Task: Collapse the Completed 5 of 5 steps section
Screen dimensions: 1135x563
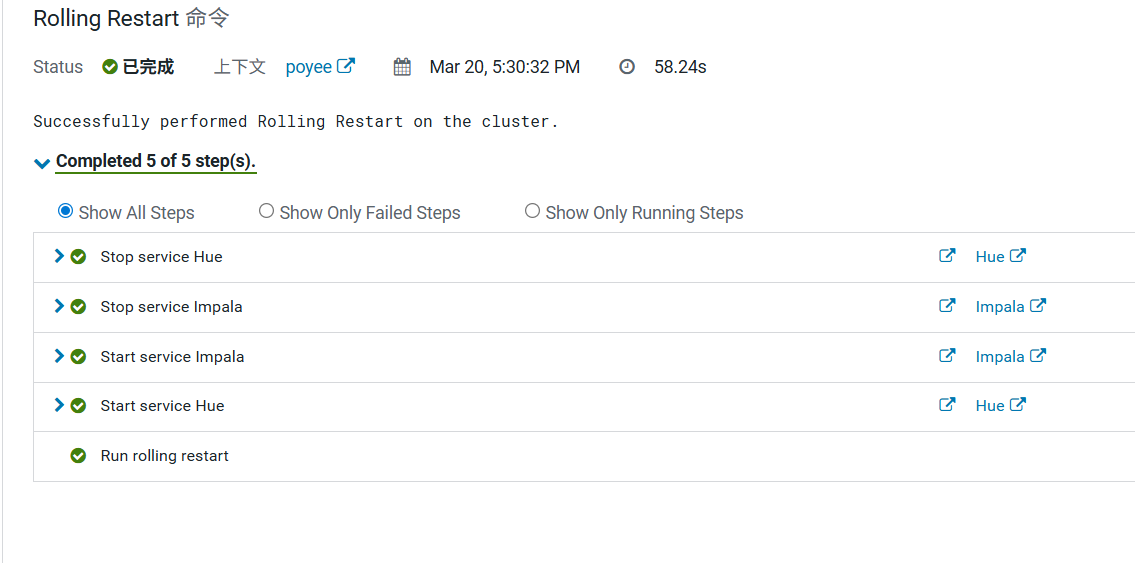Action: point(42,163)
